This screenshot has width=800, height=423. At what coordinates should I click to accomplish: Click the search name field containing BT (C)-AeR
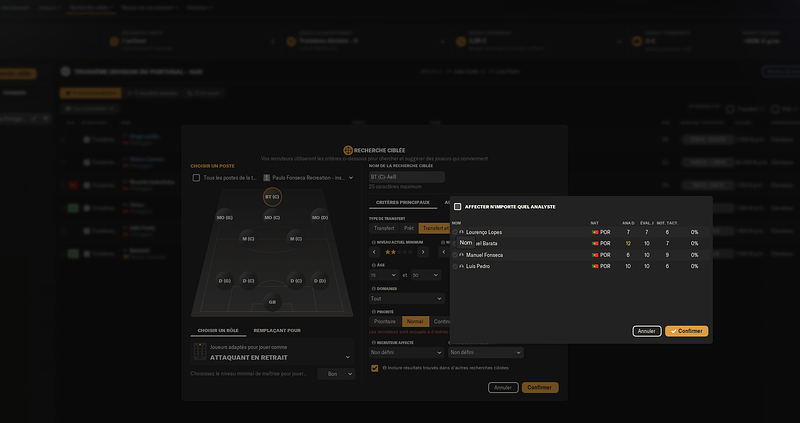tap(407, 177)
